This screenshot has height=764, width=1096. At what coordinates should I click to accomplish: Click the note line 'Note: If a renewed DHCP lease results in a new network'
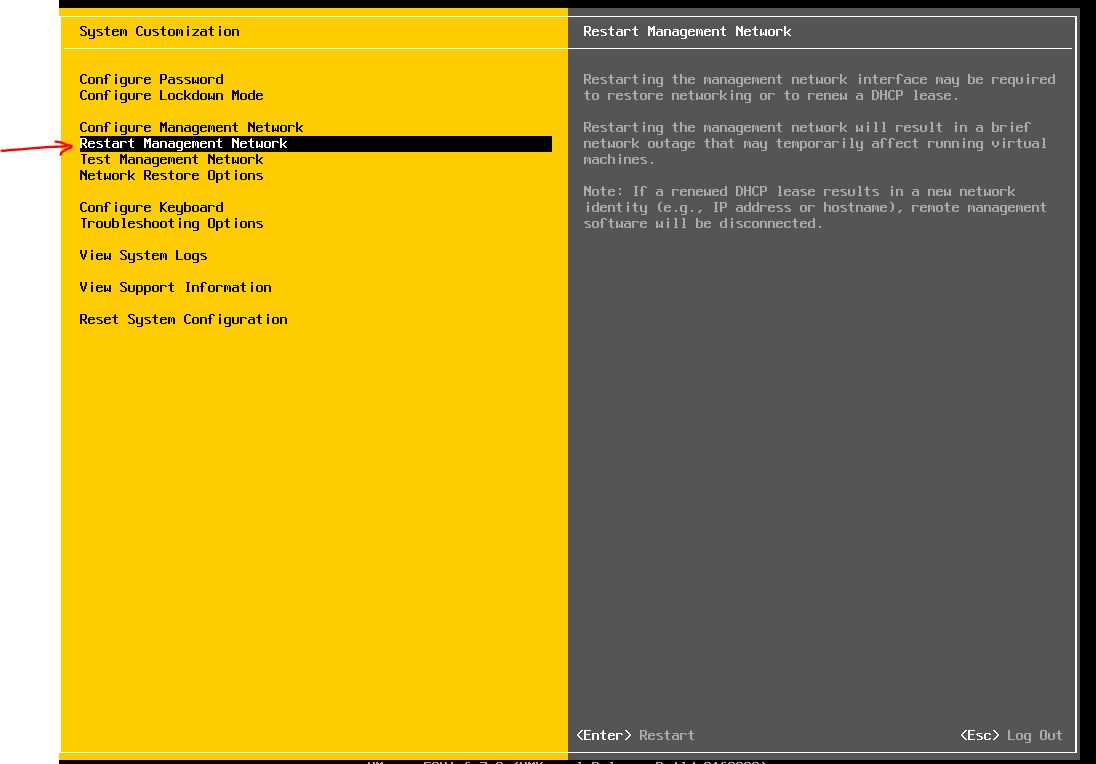coord(799,192)
